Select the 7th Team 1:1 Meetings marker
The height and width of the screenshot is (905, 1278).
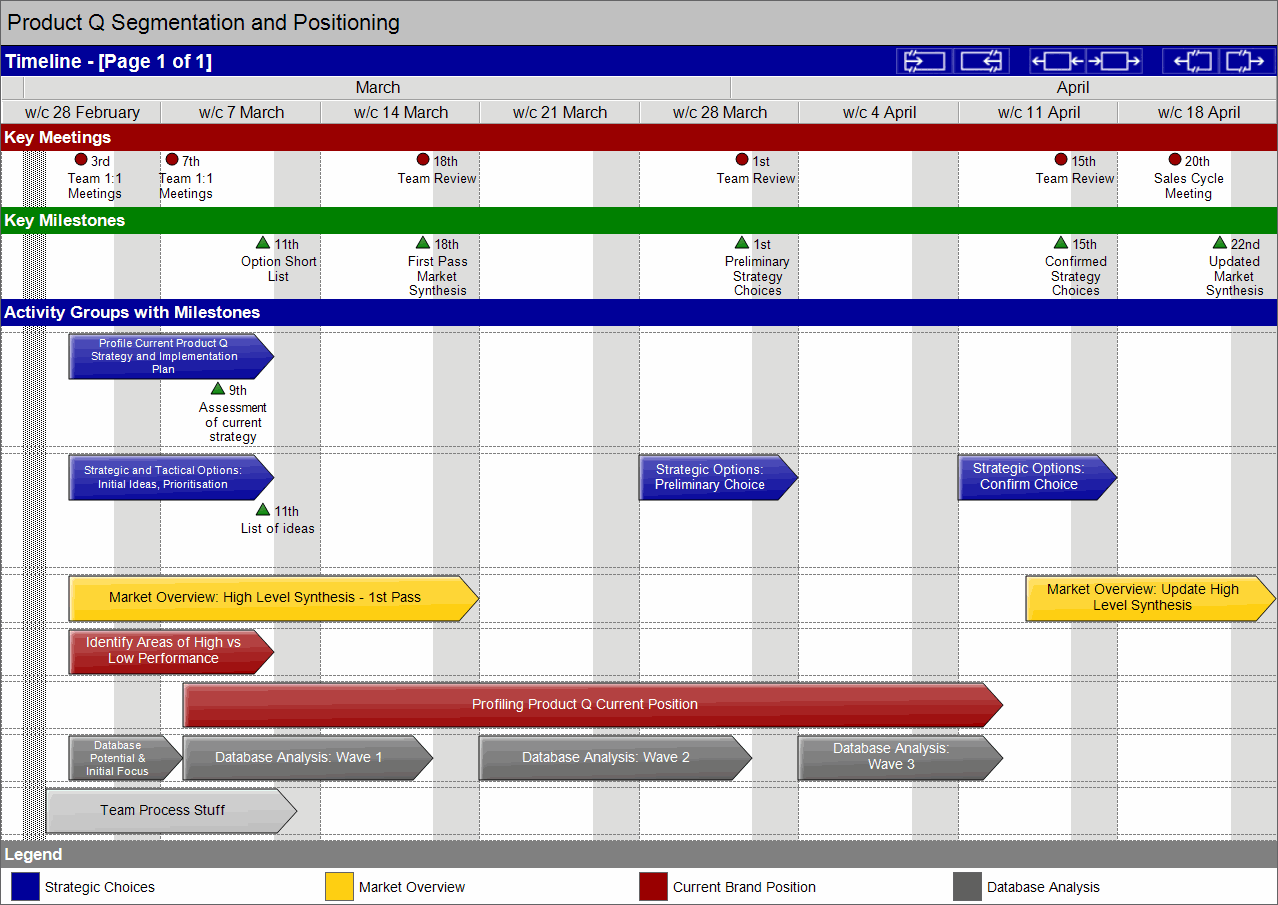coord(172,160)
